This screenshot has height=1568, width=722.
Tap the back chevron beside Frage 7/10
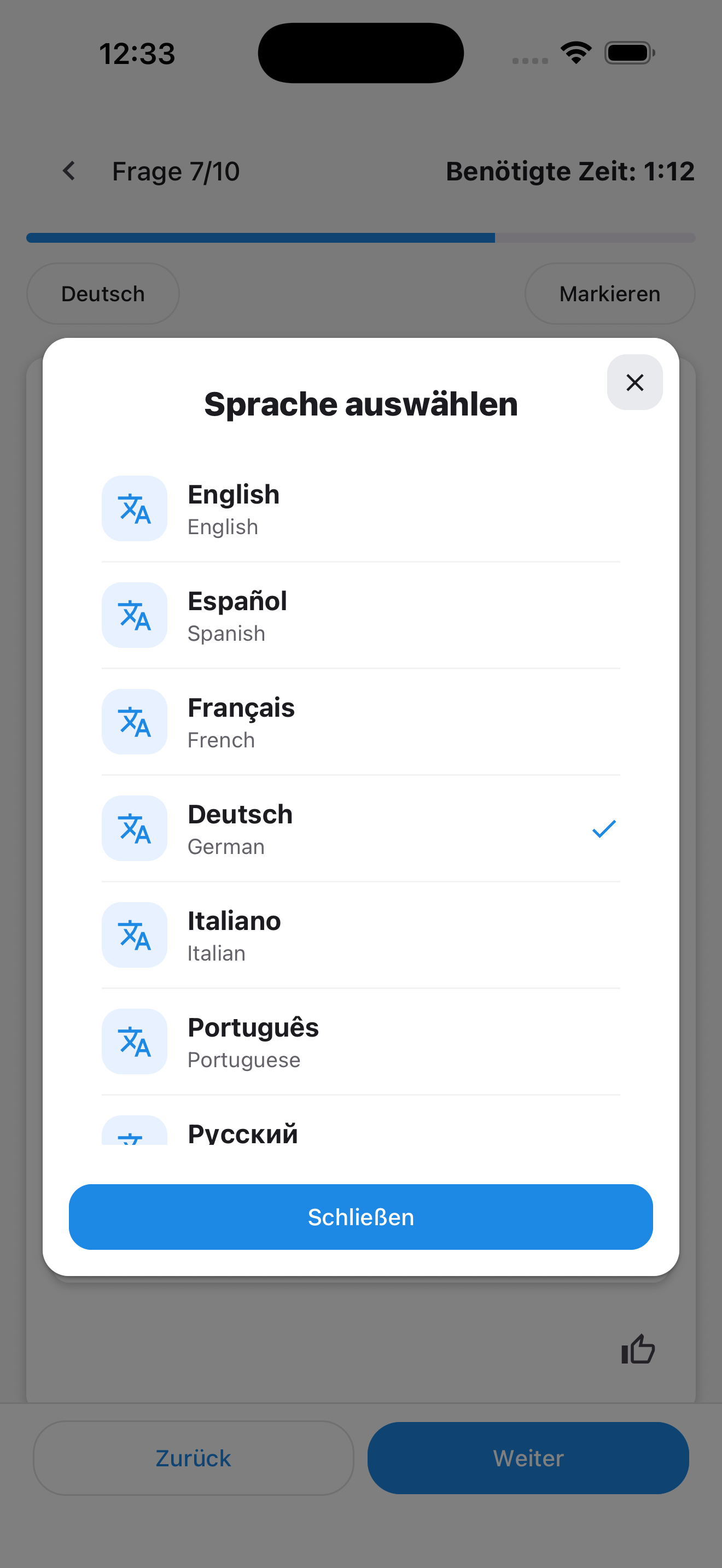click(x=69, y=171)
